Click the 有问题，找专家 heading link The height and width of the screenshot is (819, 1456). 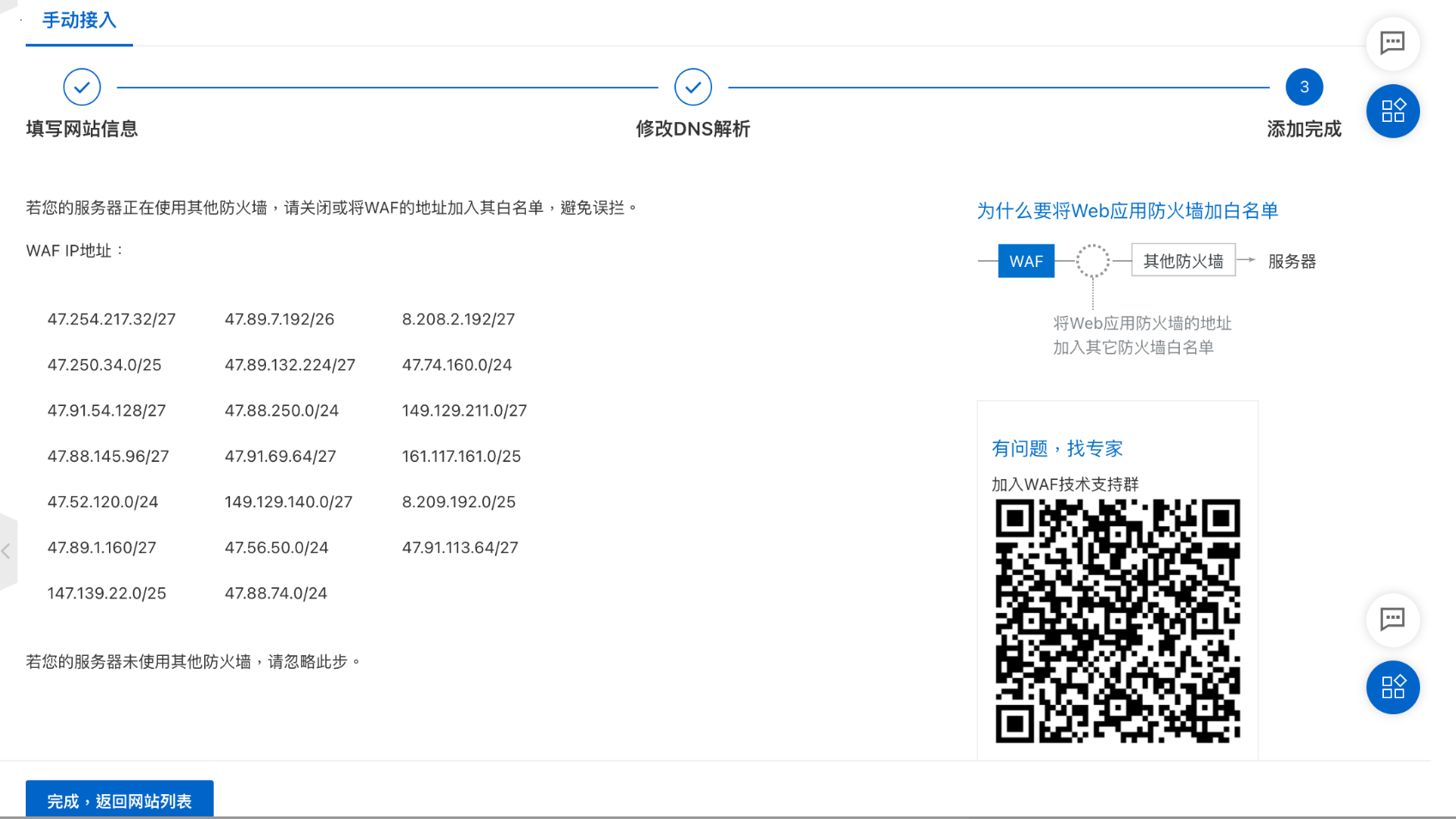click(1056, 448)
